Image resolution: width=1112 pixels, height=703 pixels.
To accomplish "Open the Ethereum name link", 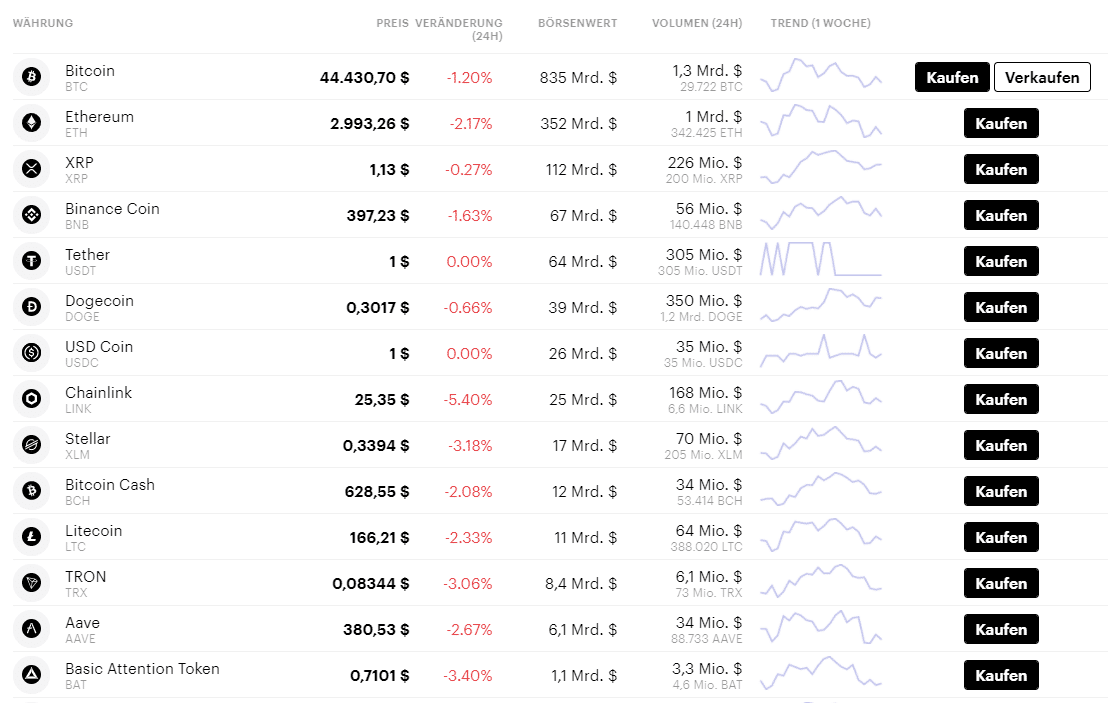I will [99, 117].
